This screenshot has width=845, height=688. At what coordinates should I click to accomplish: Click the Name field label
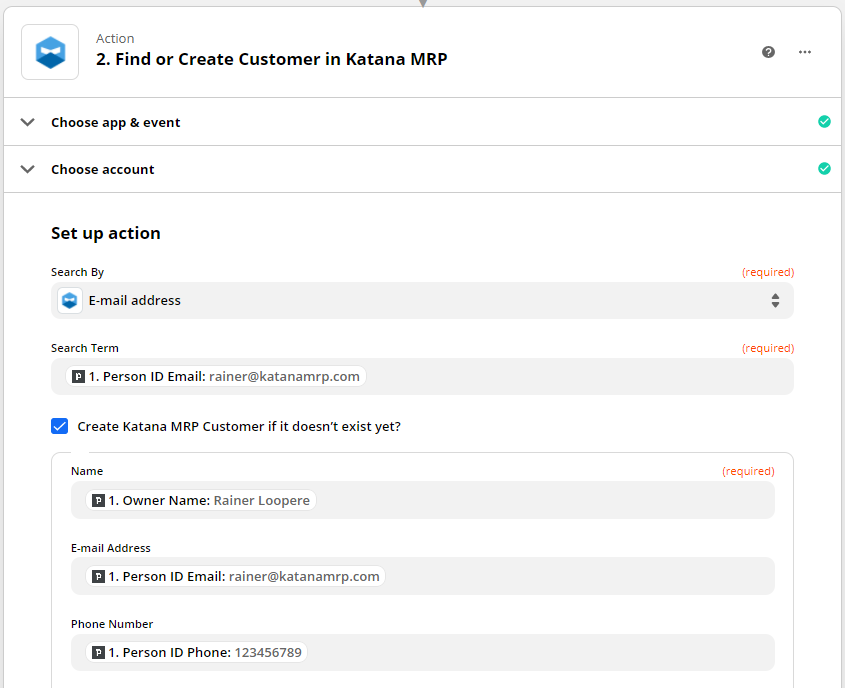tap(87, 471)
